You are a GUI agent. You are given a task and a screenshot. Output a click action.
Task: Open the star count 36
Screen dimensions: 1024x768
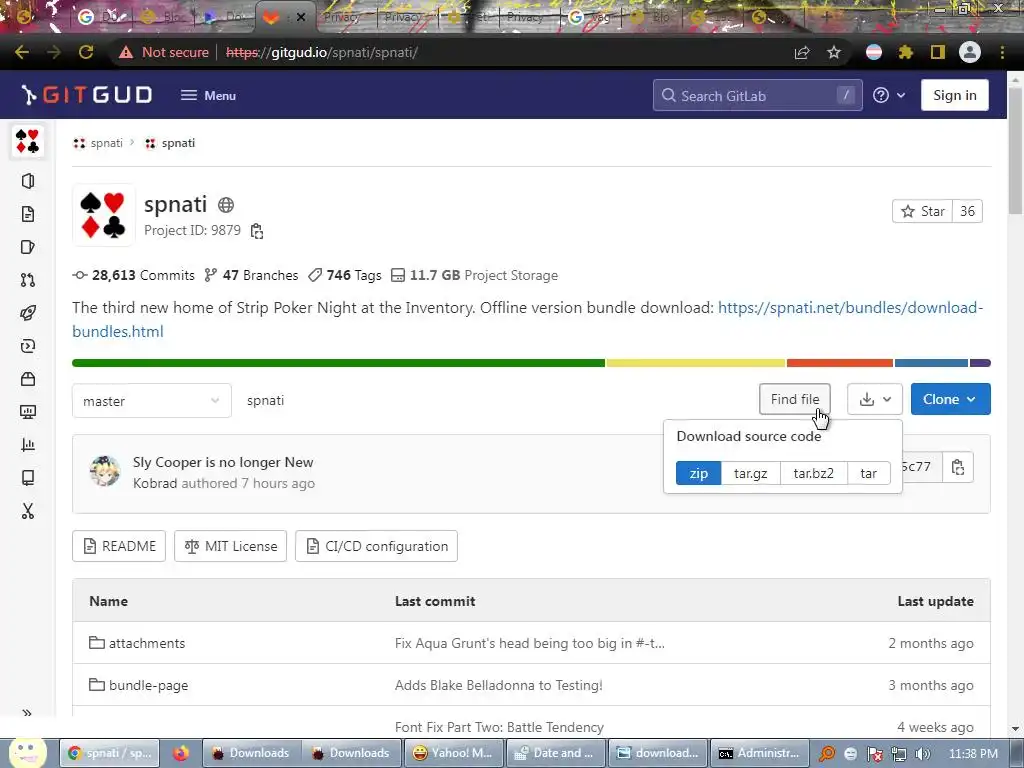pos(967,212)
